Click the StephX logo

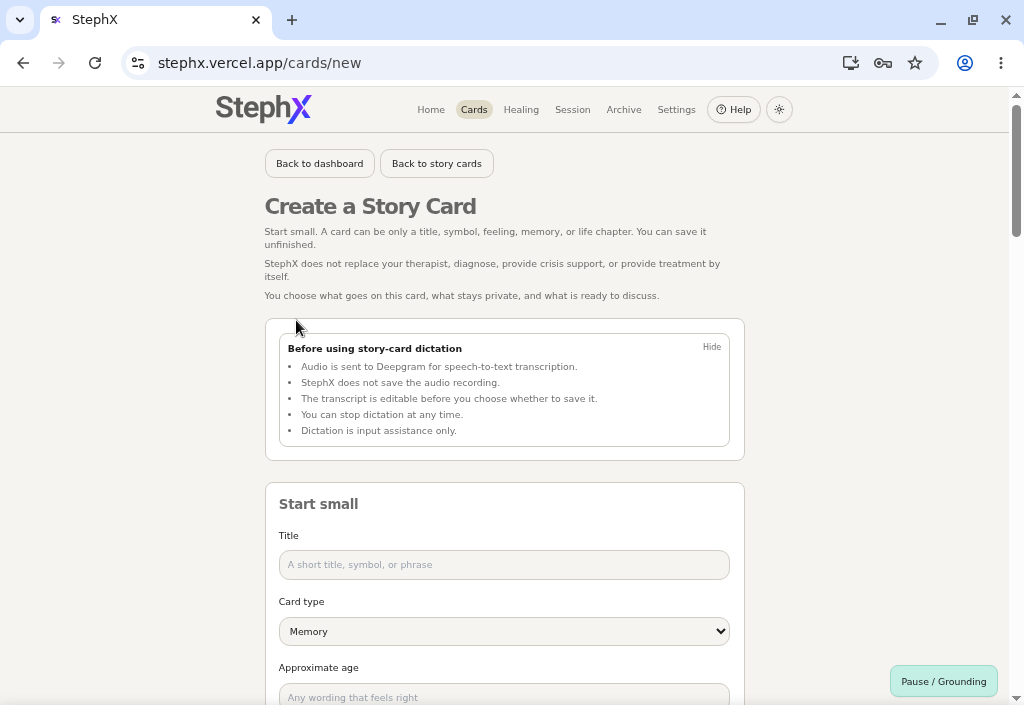point(263,109)
